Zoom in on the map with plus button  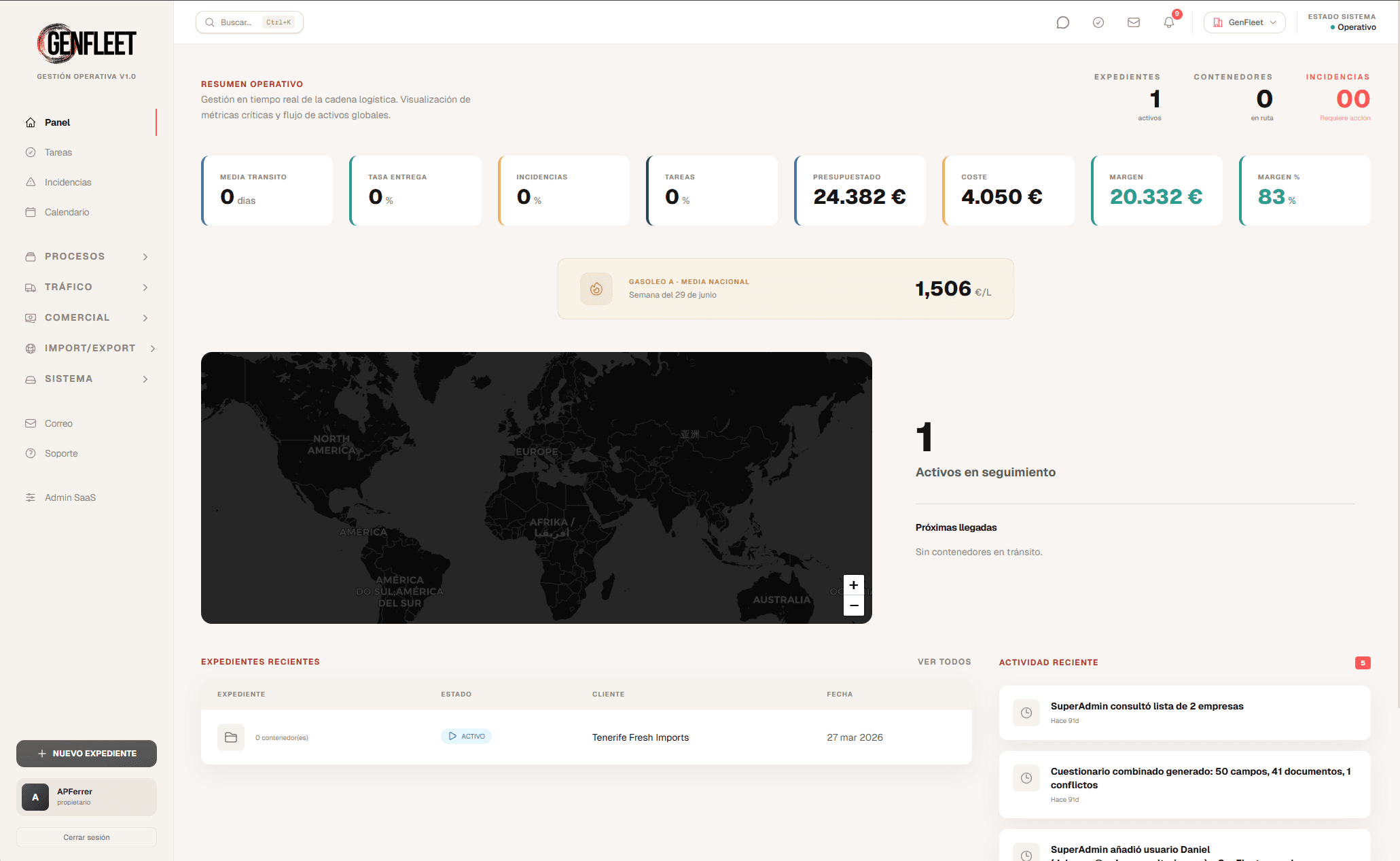click(x=854, y=585)
